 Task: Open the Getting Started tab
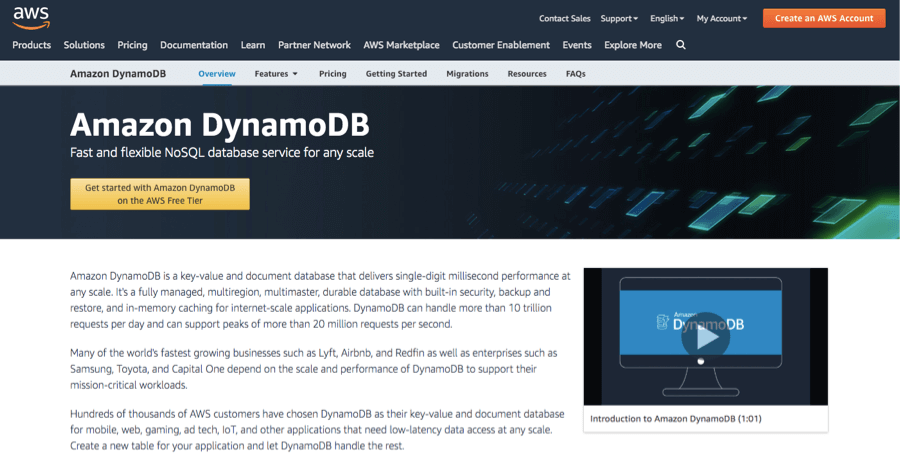click(x=396, y=73)
